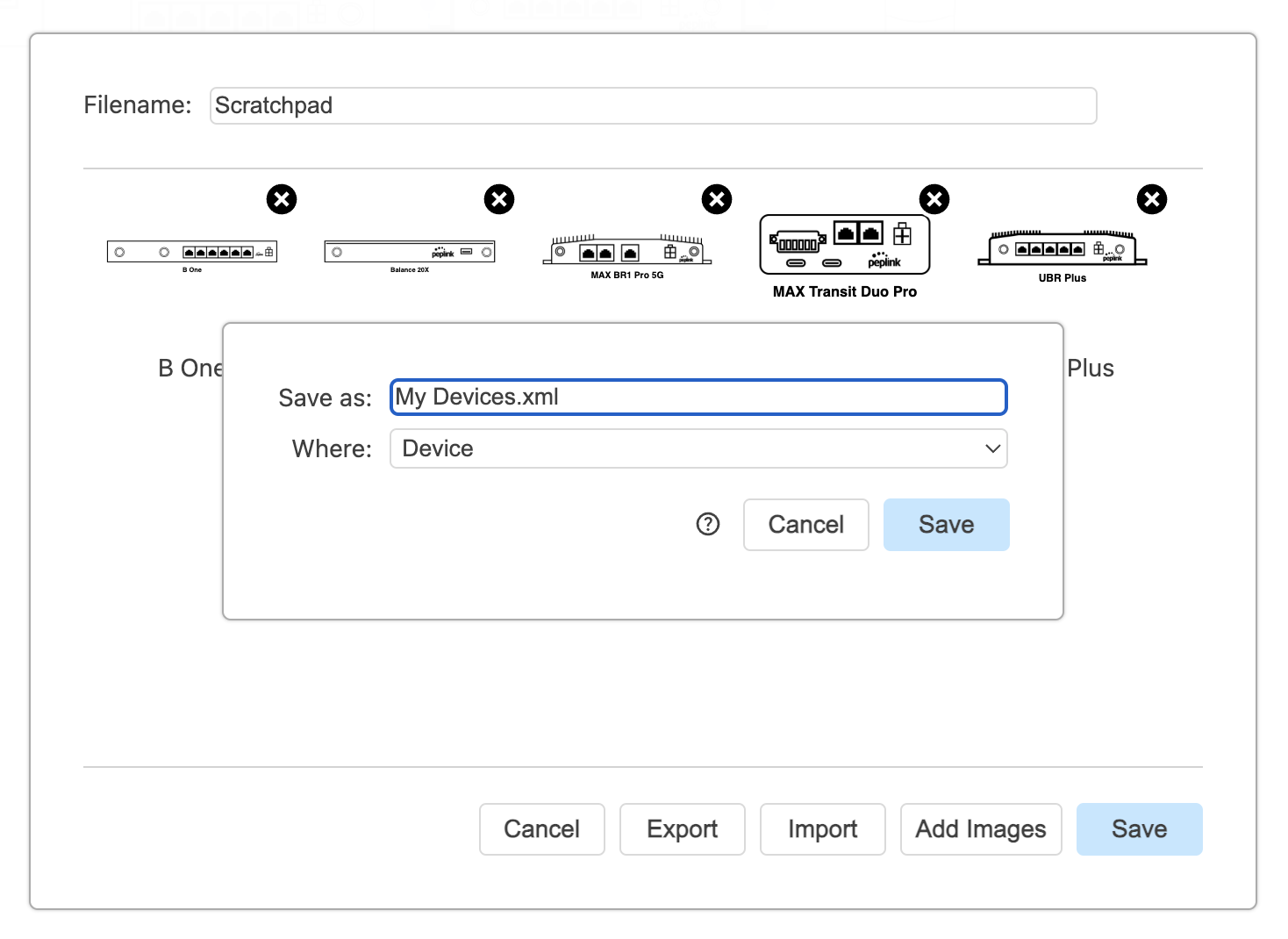Click Cancel at the bottom of library dialog

point(542,829)
